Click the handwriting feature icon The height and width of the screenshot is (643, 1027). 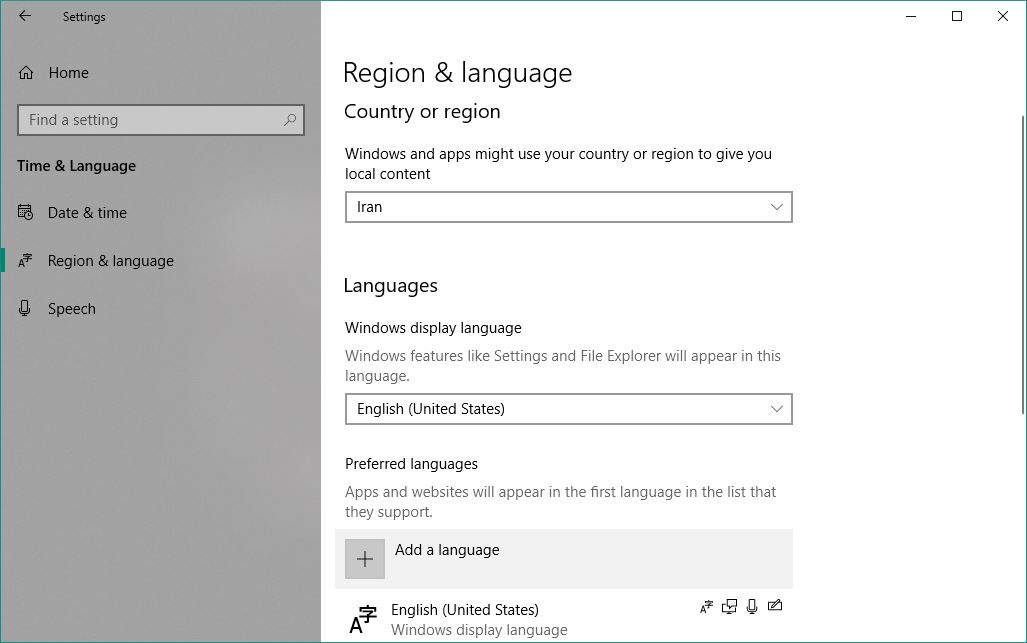(775, 606)
